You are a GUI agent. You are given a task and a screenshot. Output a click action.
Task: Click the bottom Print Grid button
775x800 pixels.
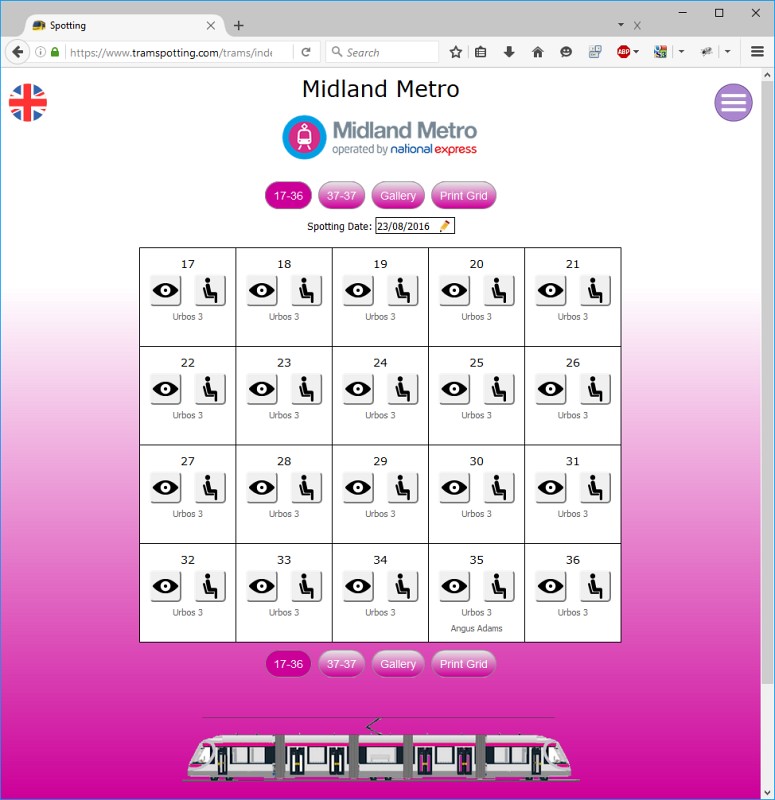click(x=463, y=664)
